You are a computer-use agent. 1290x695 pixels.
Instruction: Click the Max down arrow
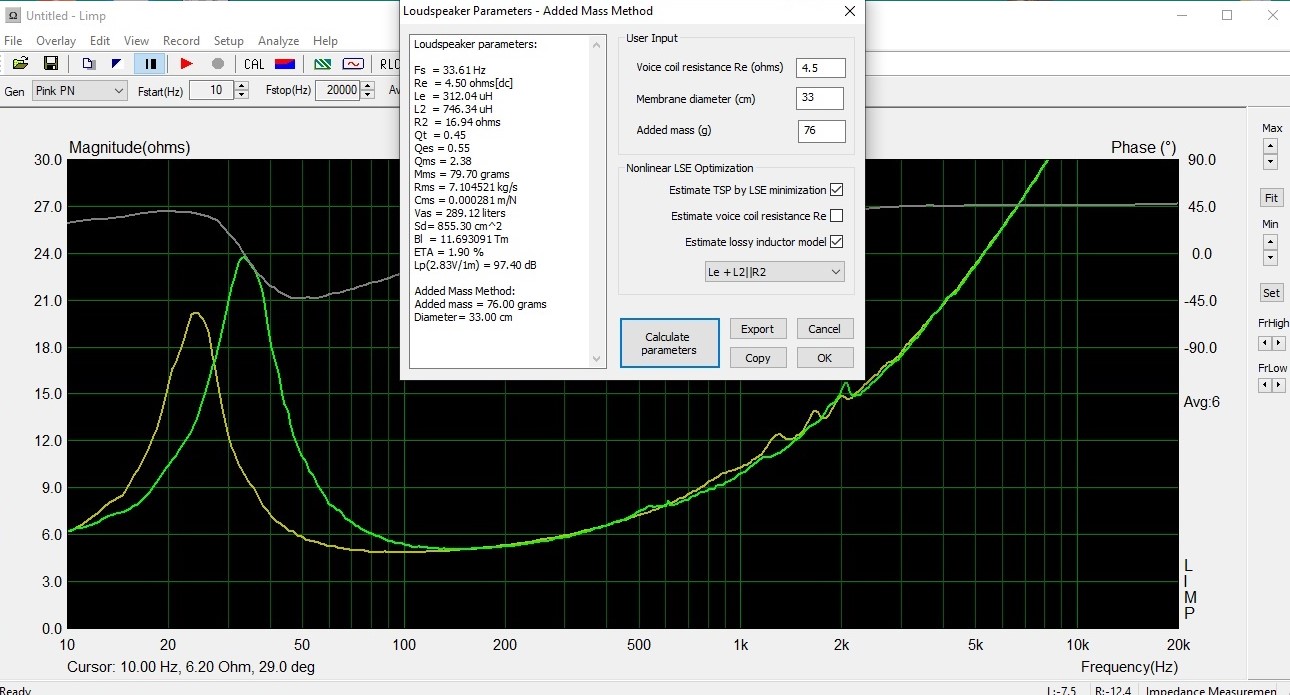tap(1270, 162)
